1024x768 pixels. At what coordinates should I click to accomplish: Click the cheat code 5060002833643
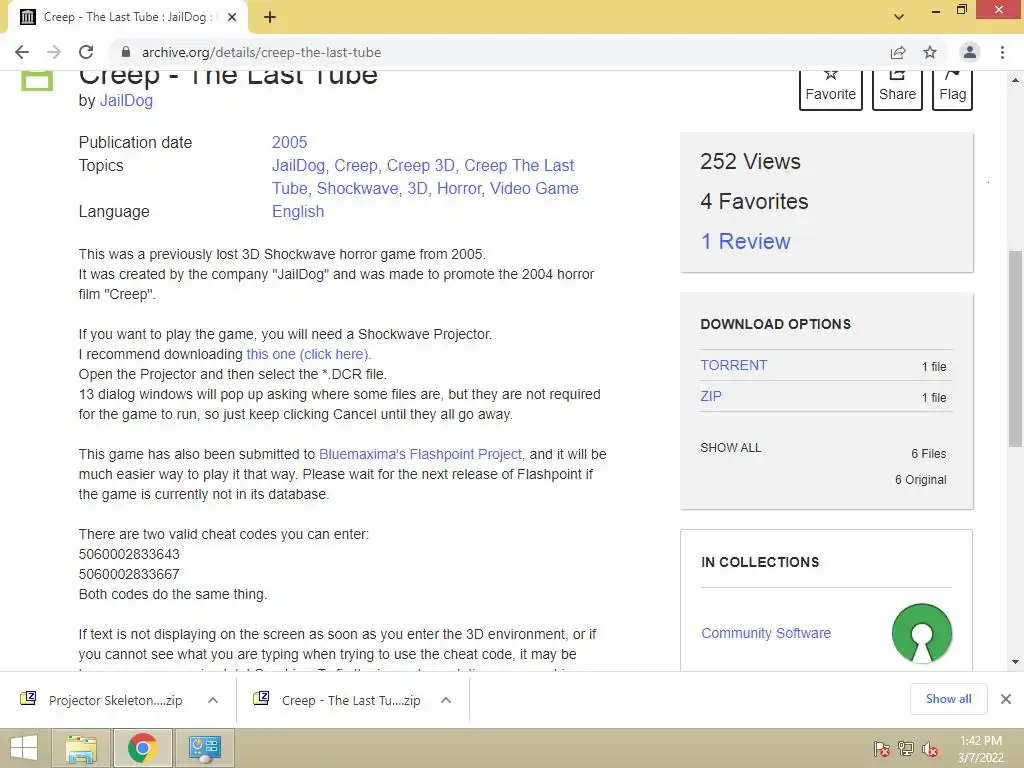(x=129, y=554)
